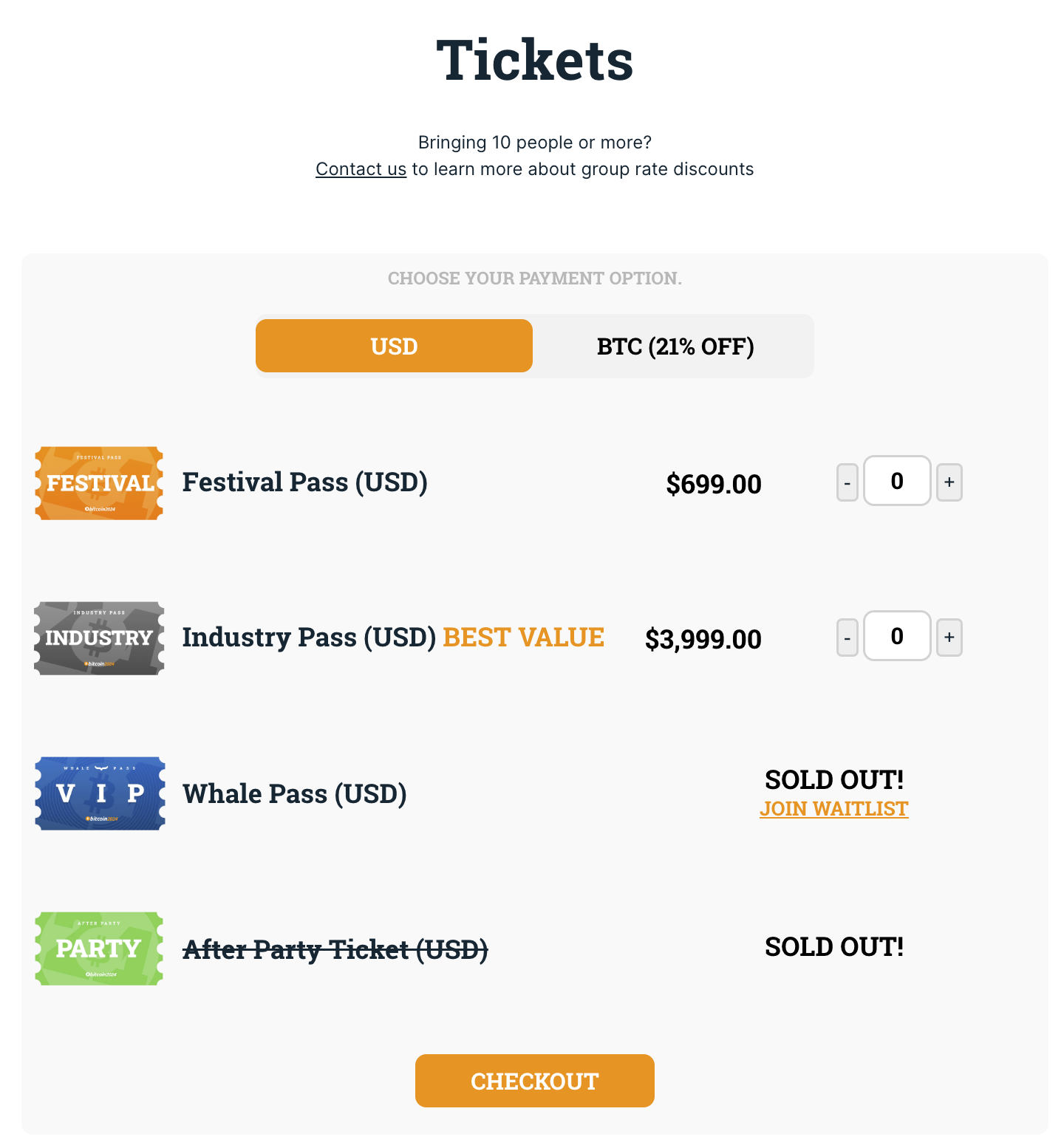Click the BEST VALUE label
1064x1148 pixels.
click(524, 638)
